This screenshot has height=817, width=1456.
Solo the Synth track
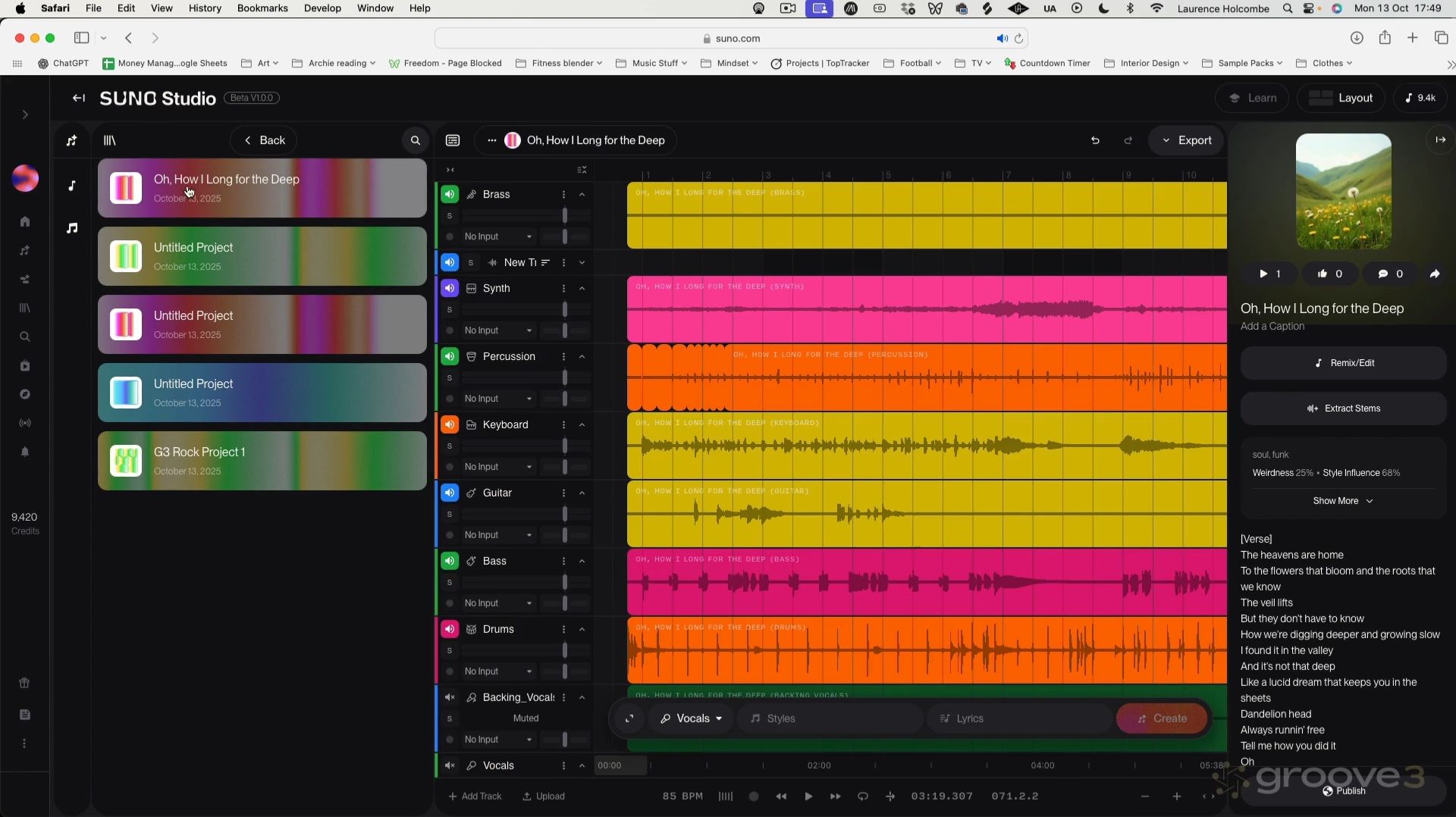coord(450,309)
